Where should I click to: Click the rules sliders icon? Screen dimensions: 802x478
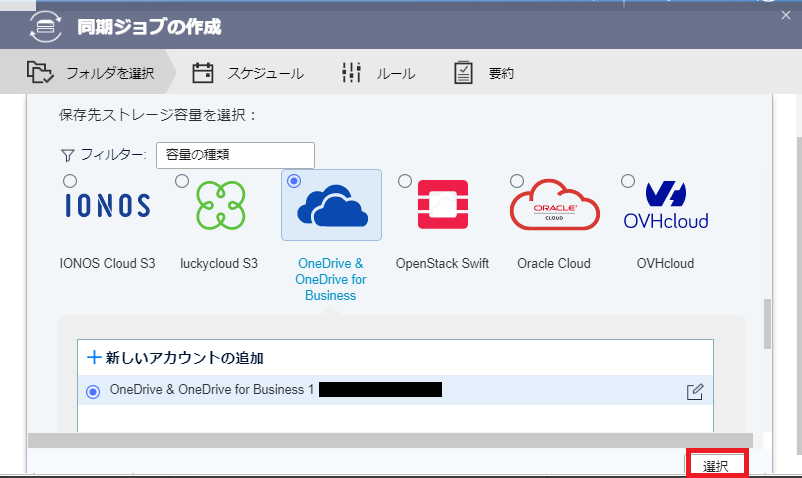click(x=351, y=73)
